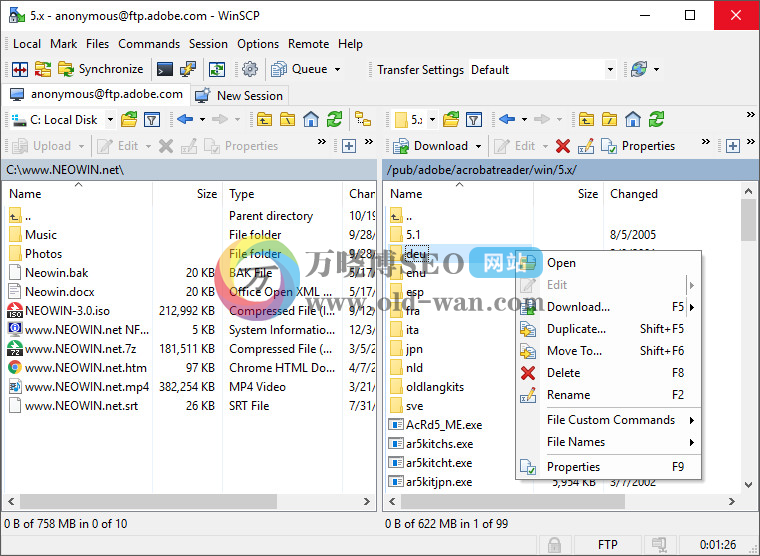The width and height of the screenshot is (760, 556).
Task: Go back in remote panel history
Action: (507, 119)
